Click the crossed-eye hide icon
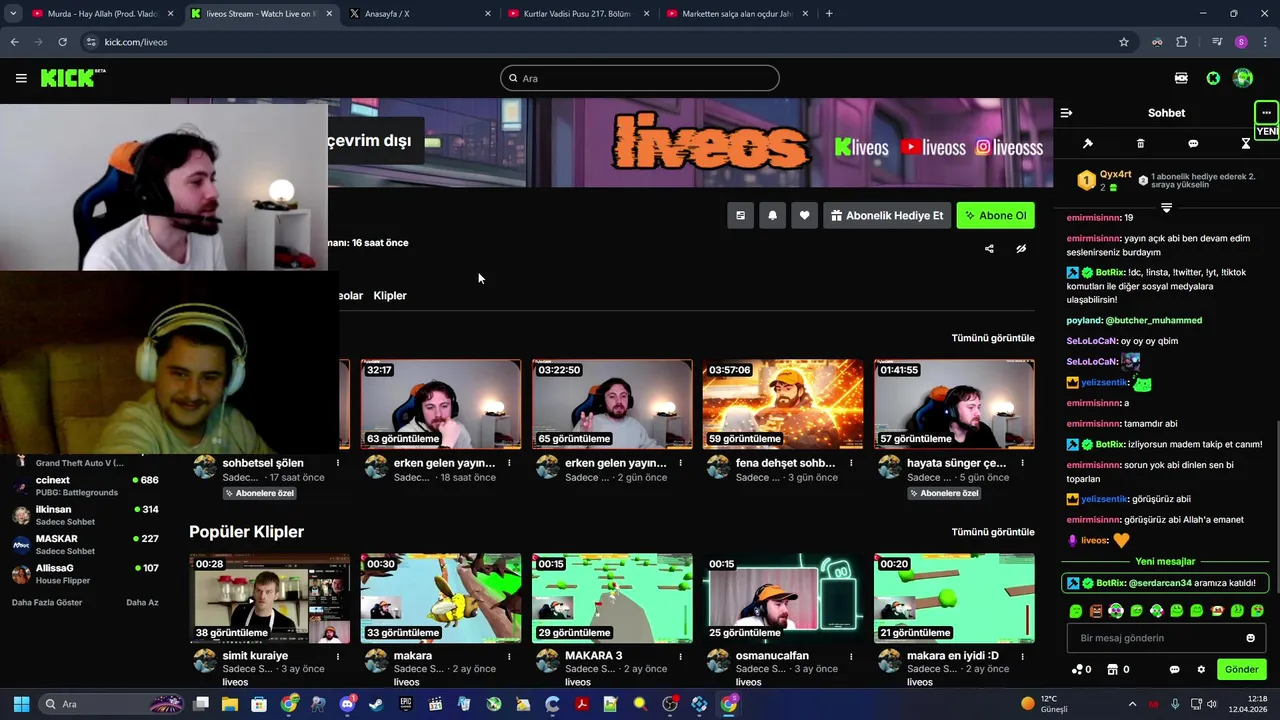Image resolution: width=1280 pixels, height=720 pixels. (1021, 249)
